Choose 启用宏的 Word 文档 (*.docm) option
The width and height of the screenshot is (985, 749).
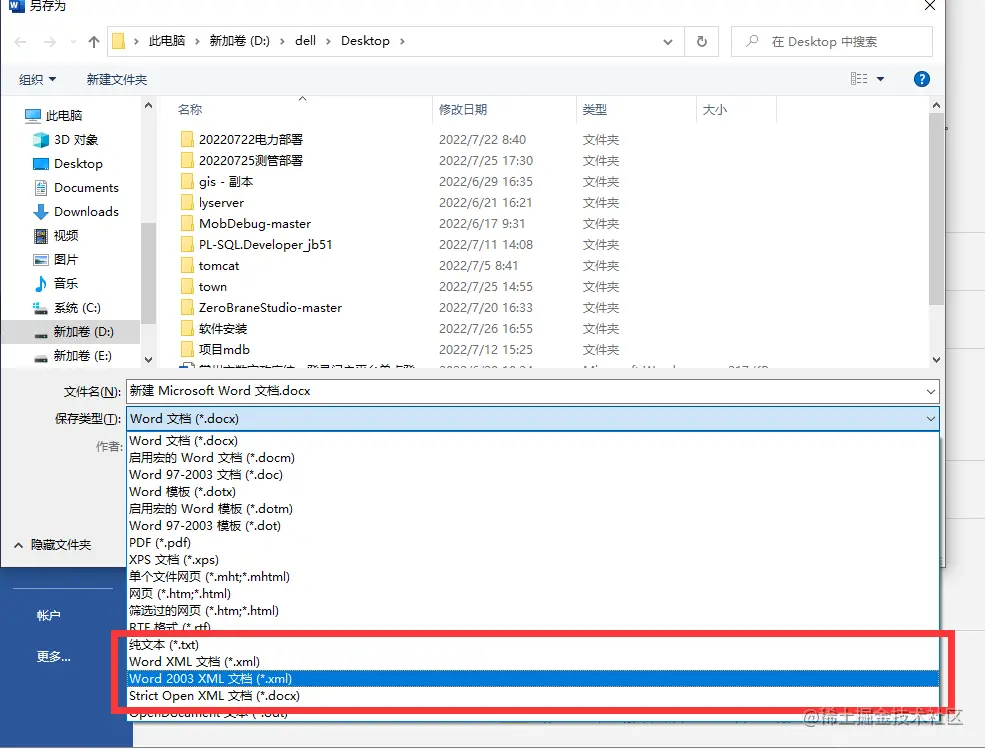tap(533, 457)
